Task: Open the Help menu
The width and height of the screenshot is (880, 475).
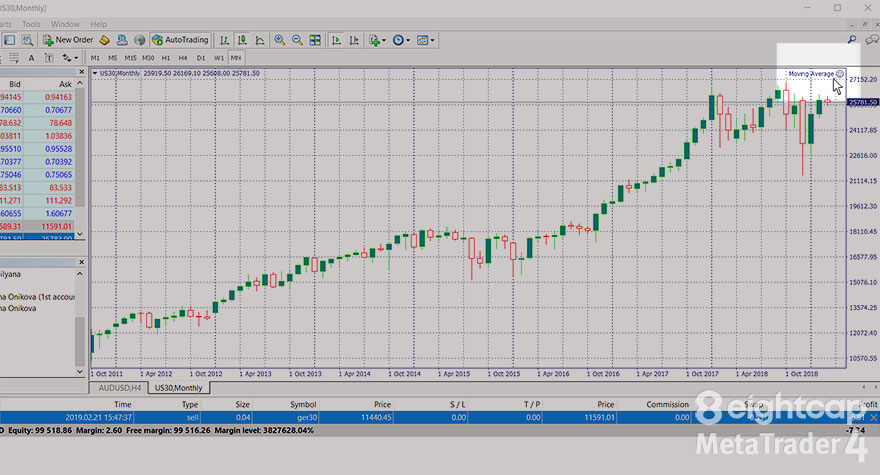Action: (x=98, y=24)
